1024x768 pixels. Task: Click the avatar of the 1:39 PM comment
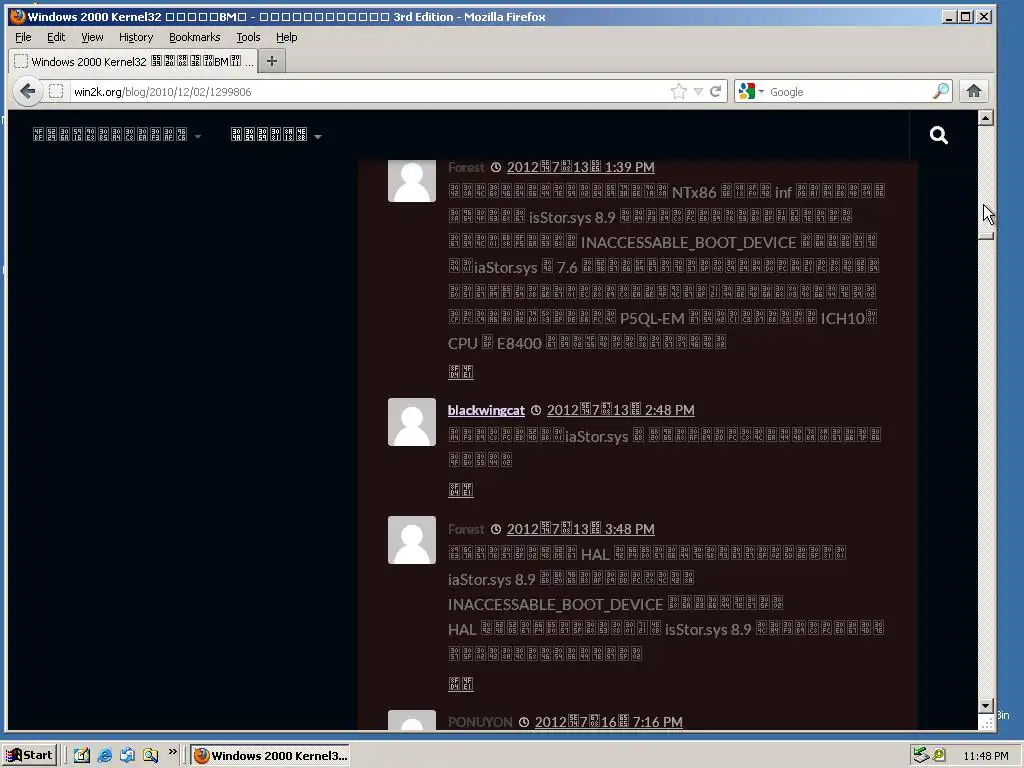pos(411,181)
